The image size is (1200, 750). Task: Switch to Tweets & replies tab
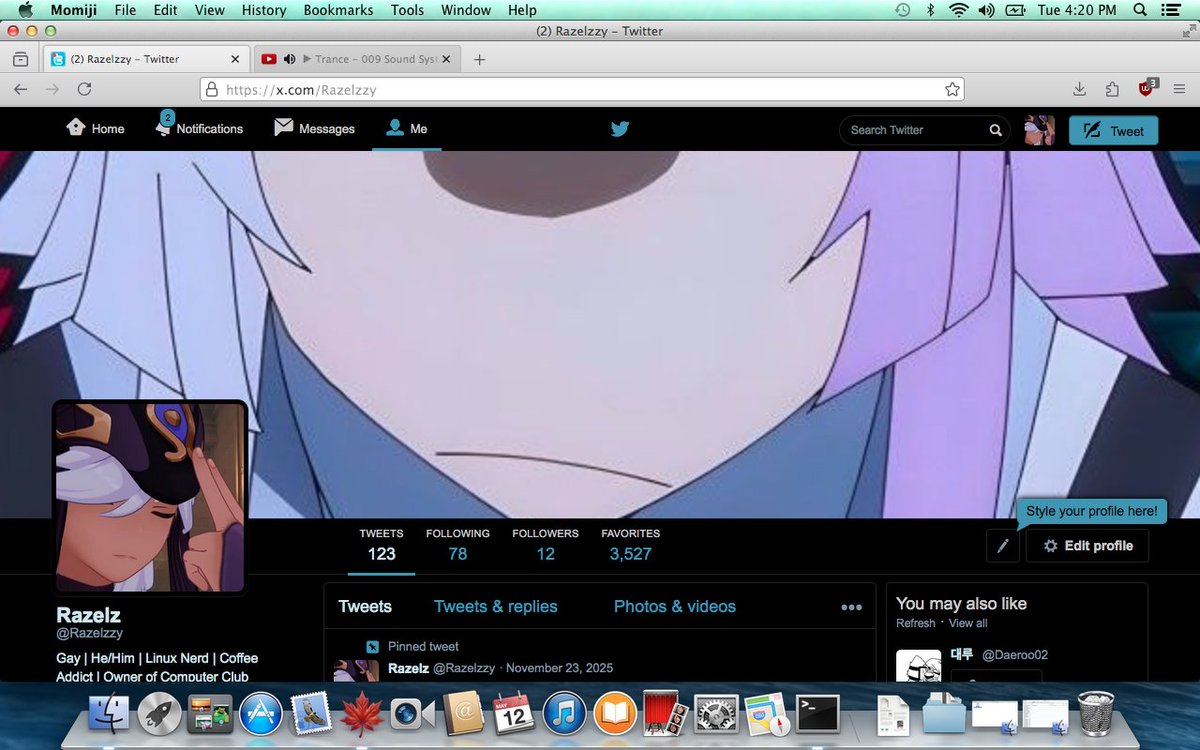[x=496, y=606]
